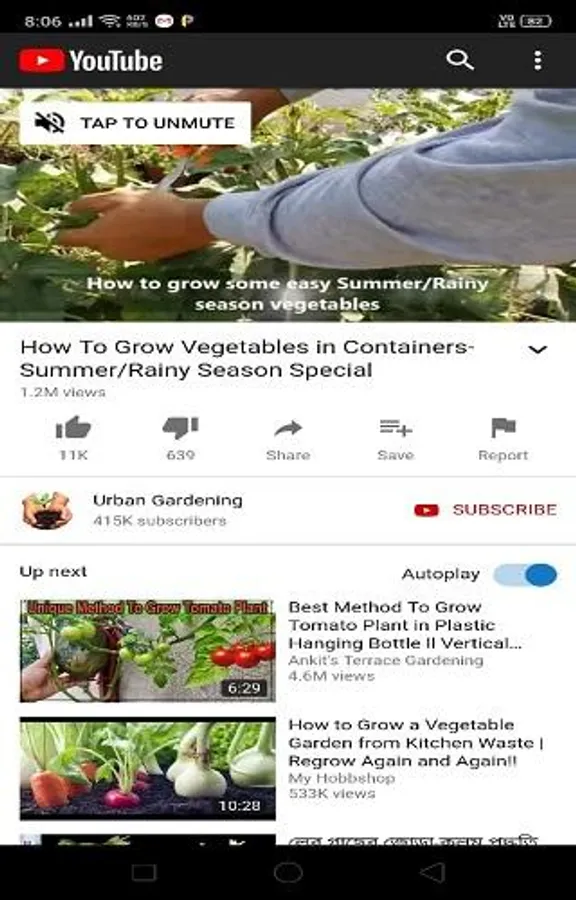Open Urban Gardening channel avatar
The width and height of the screenshot is (576, 900).
[47, 510]
